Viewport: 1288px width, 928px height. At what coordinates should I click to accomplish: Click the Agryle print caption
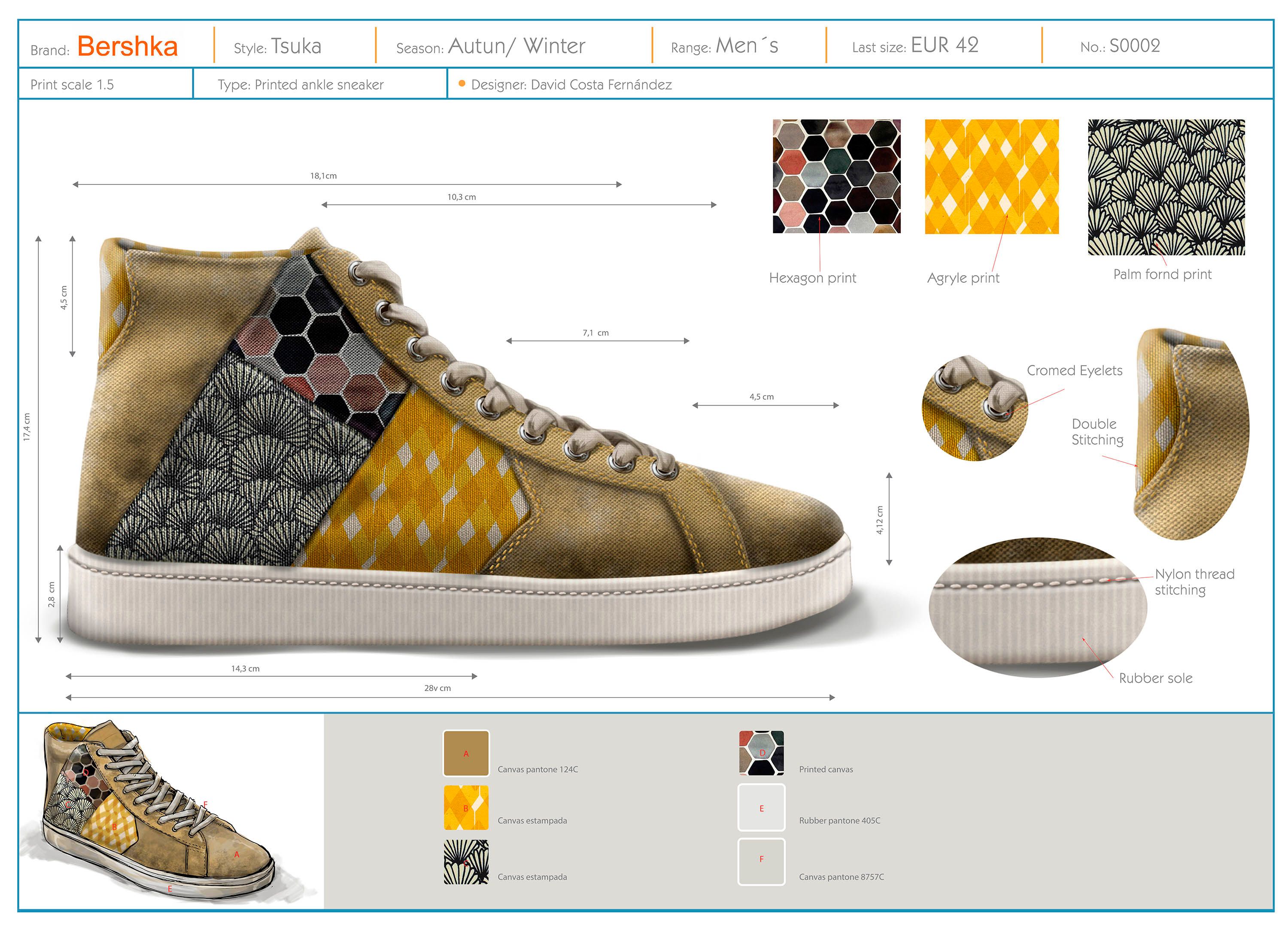click(963, 278)
